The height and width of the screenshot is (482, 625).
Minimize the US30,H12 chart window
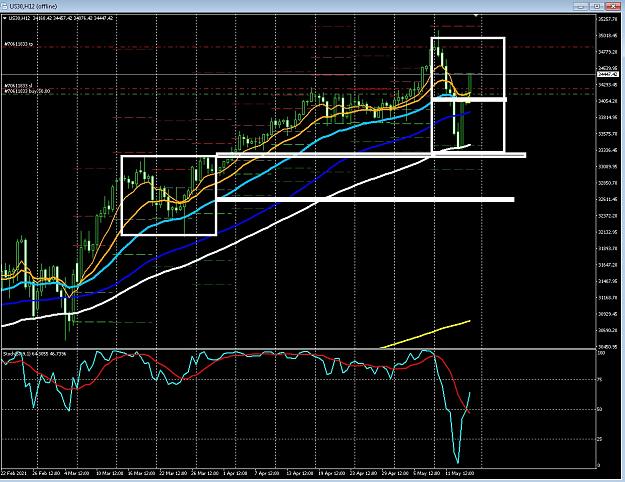(x=581, y=6)
